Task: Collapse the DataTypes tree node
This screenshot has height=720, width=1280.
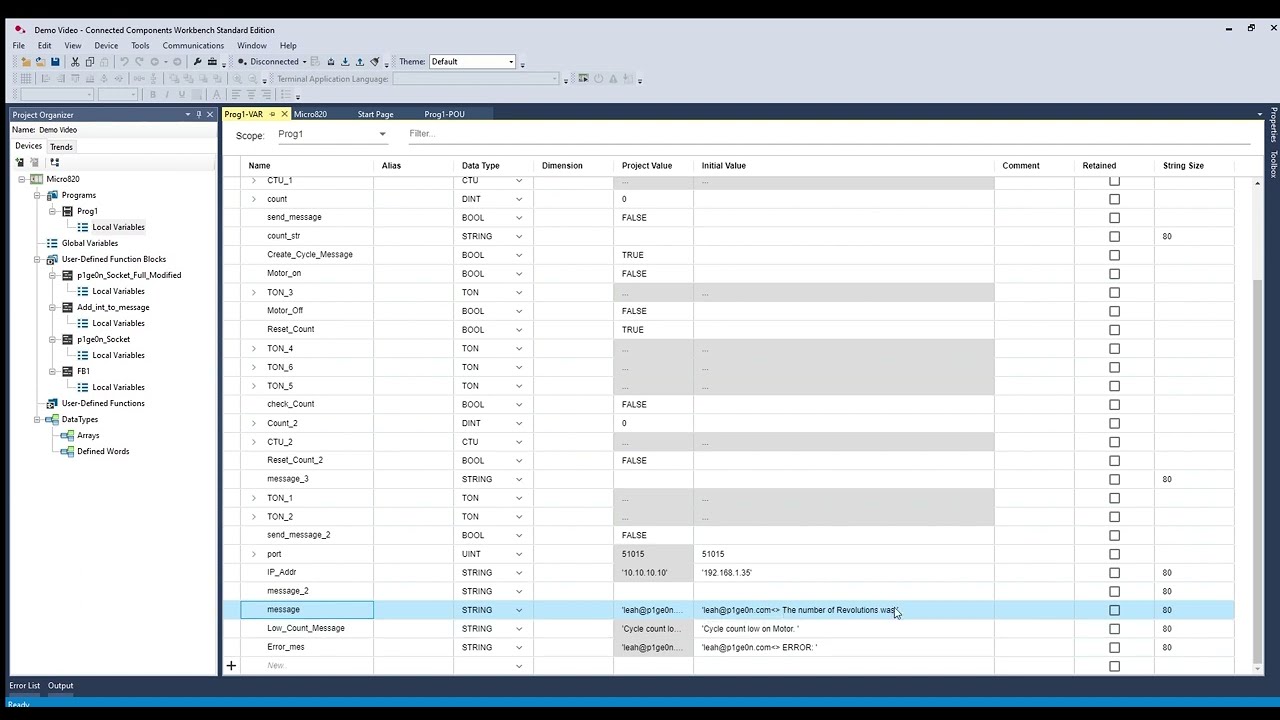Action: [x=37, y=419]
